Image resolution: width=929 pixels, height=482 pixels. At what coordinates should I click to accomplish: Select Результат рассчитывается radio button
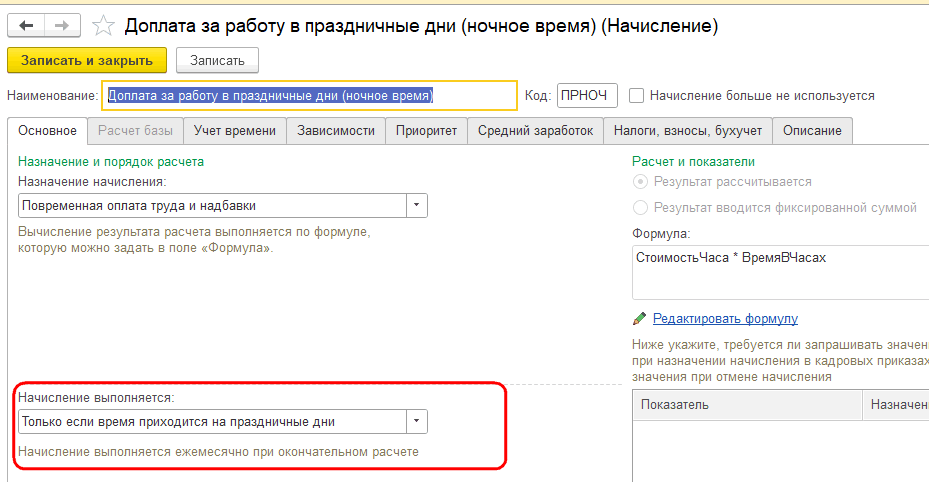point(640,182)
